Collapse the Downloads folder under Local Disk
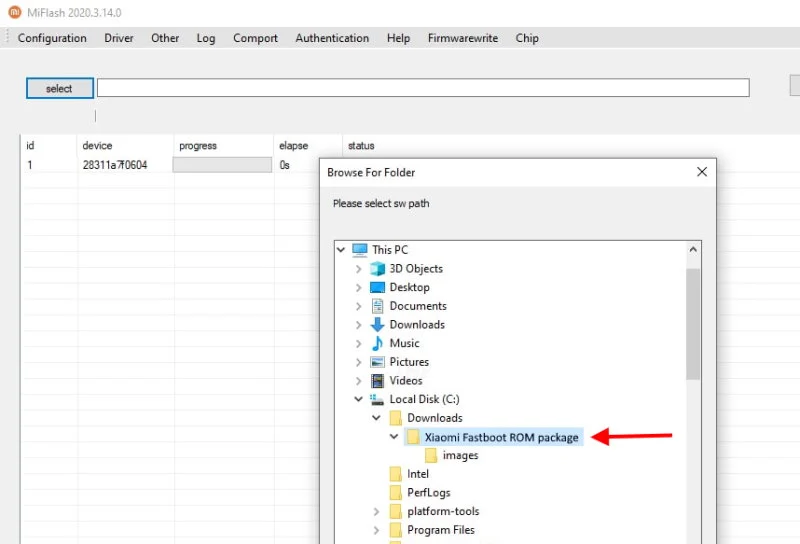This screenshot has width=800, height=544. click(x=377, y=418)
